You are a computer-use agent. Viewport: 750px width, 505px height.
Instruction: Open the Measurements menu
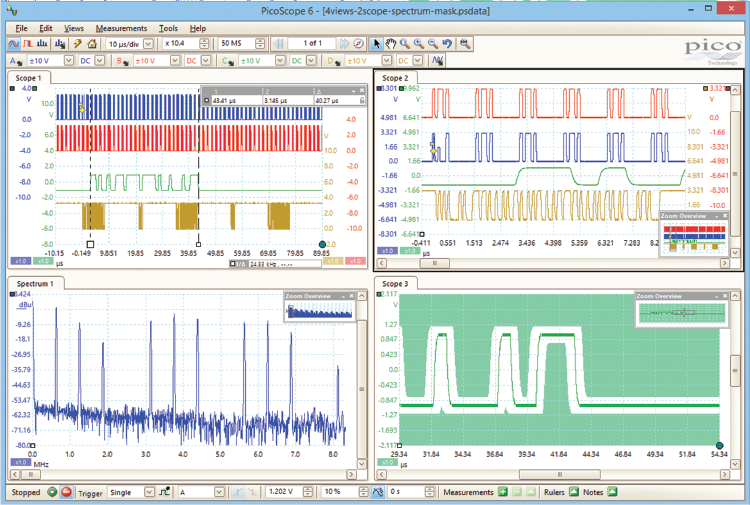coord(121,28)
